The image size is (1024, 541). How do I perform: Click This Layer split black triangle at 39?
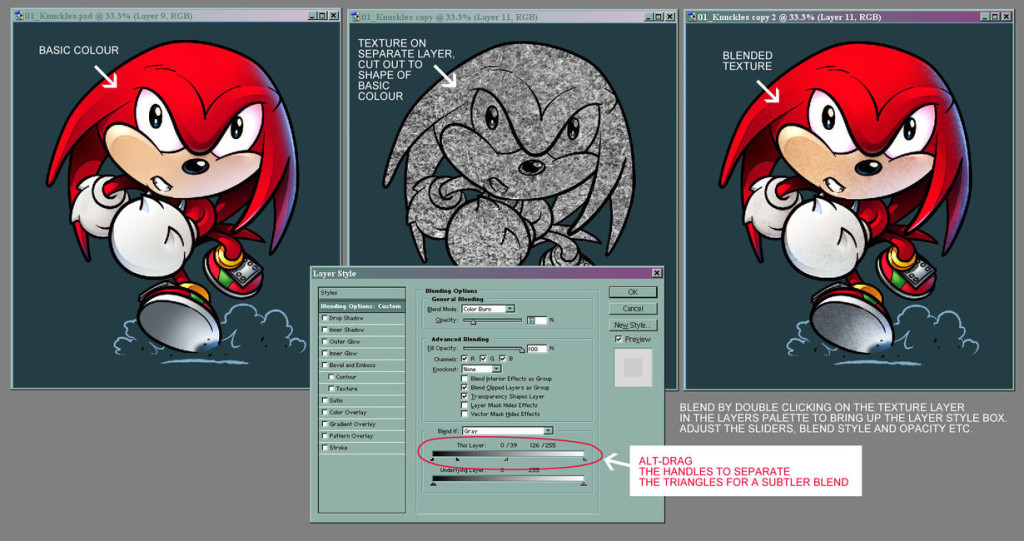pos(457,459)
